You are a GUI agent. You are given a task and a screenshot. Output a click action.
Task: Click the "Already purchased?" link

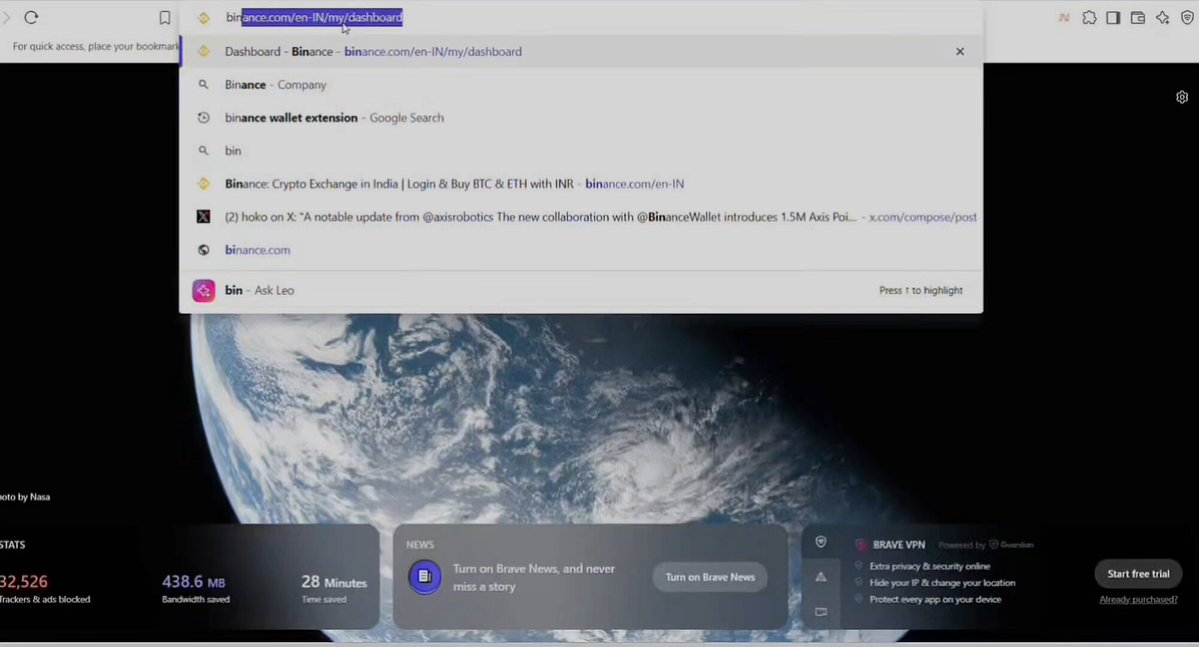click(x=1138, y=600)
